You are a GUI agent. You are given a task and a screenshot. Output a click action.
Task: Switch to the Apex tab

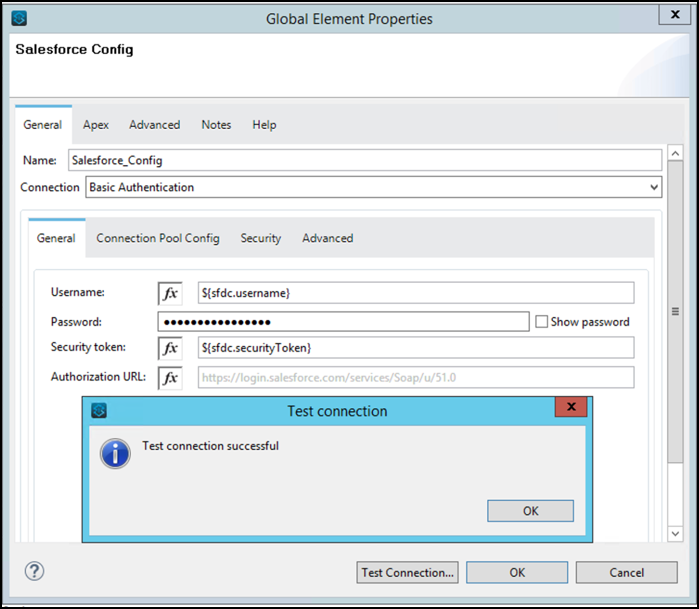pyautogui.click(x=96, y=125)
